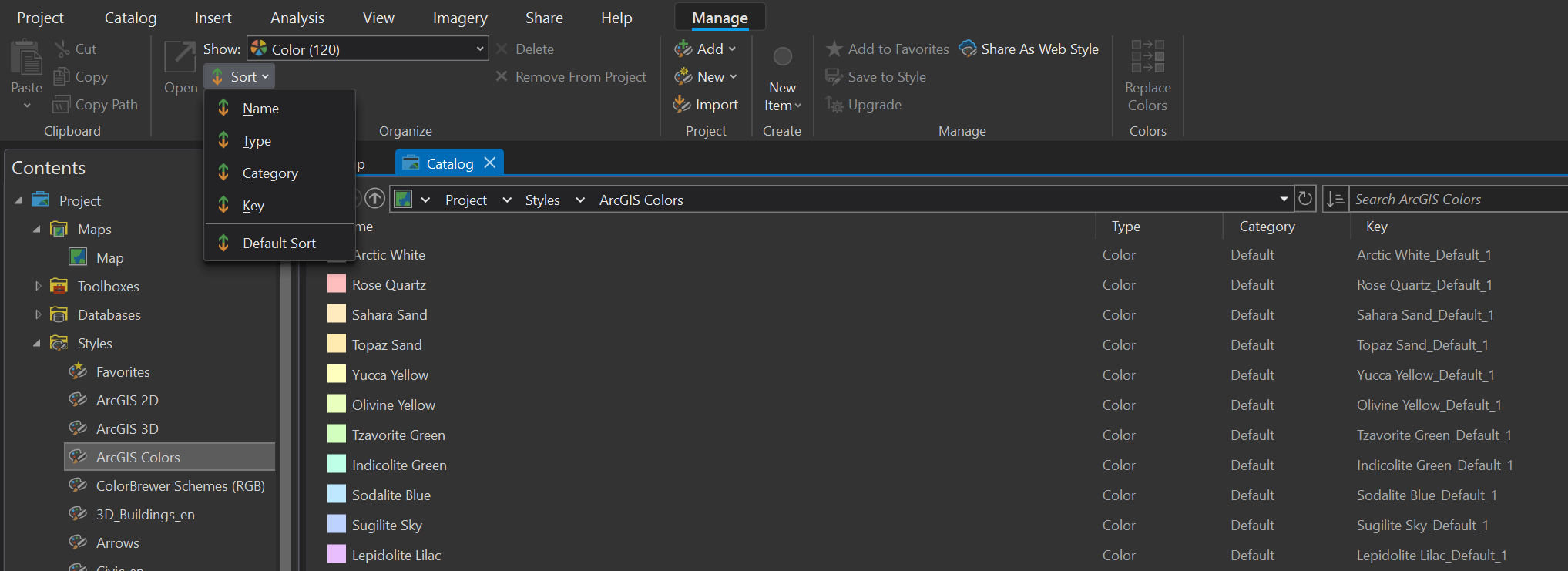
Task: Collapse the Styles tree node
Action: 36,343
